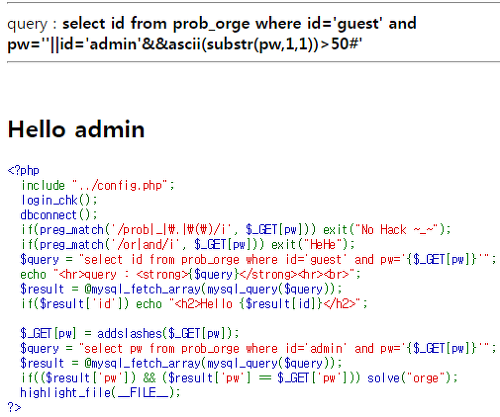Click the $query line selecting id where id='guest'
This screenshot has width=500, height=417.
pos(258,259)
